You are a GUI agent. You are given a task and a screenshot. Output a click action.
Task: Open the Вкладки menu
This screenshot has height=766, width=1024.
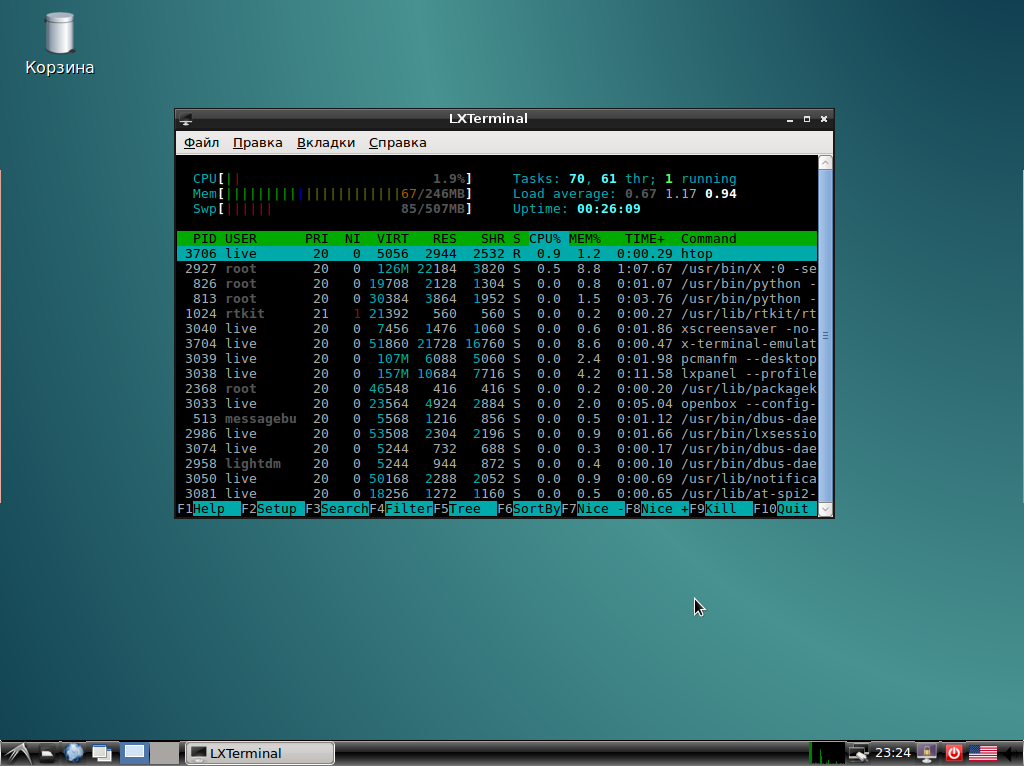(x=326, y=143)
